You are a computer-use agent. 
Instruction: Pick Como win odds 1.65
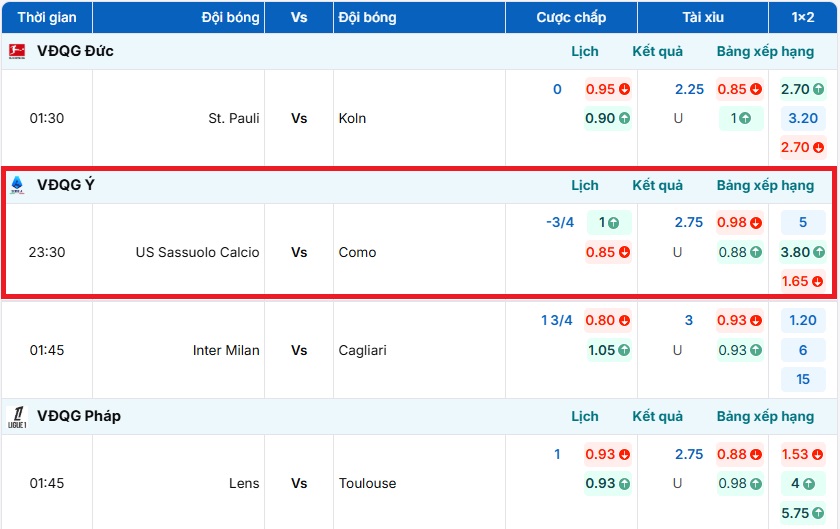[803, 281]
